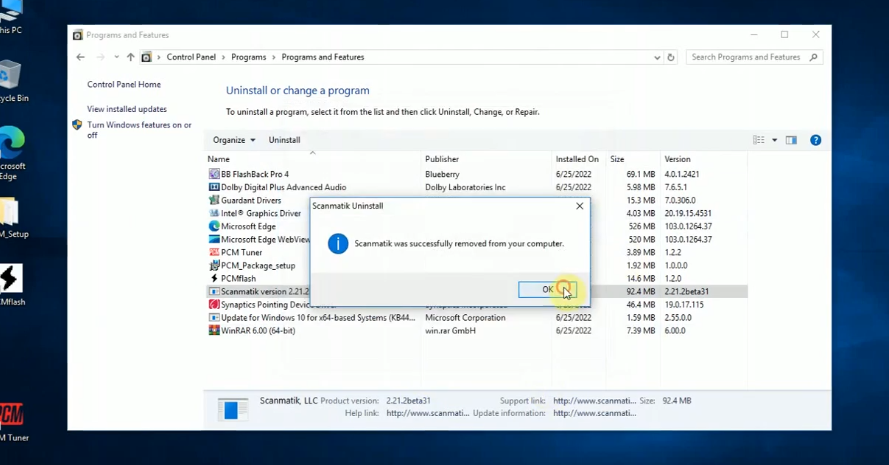Open recent locations dropdown arrow
This screenshot has height=465, width=889.
click(x=116, y=57)
